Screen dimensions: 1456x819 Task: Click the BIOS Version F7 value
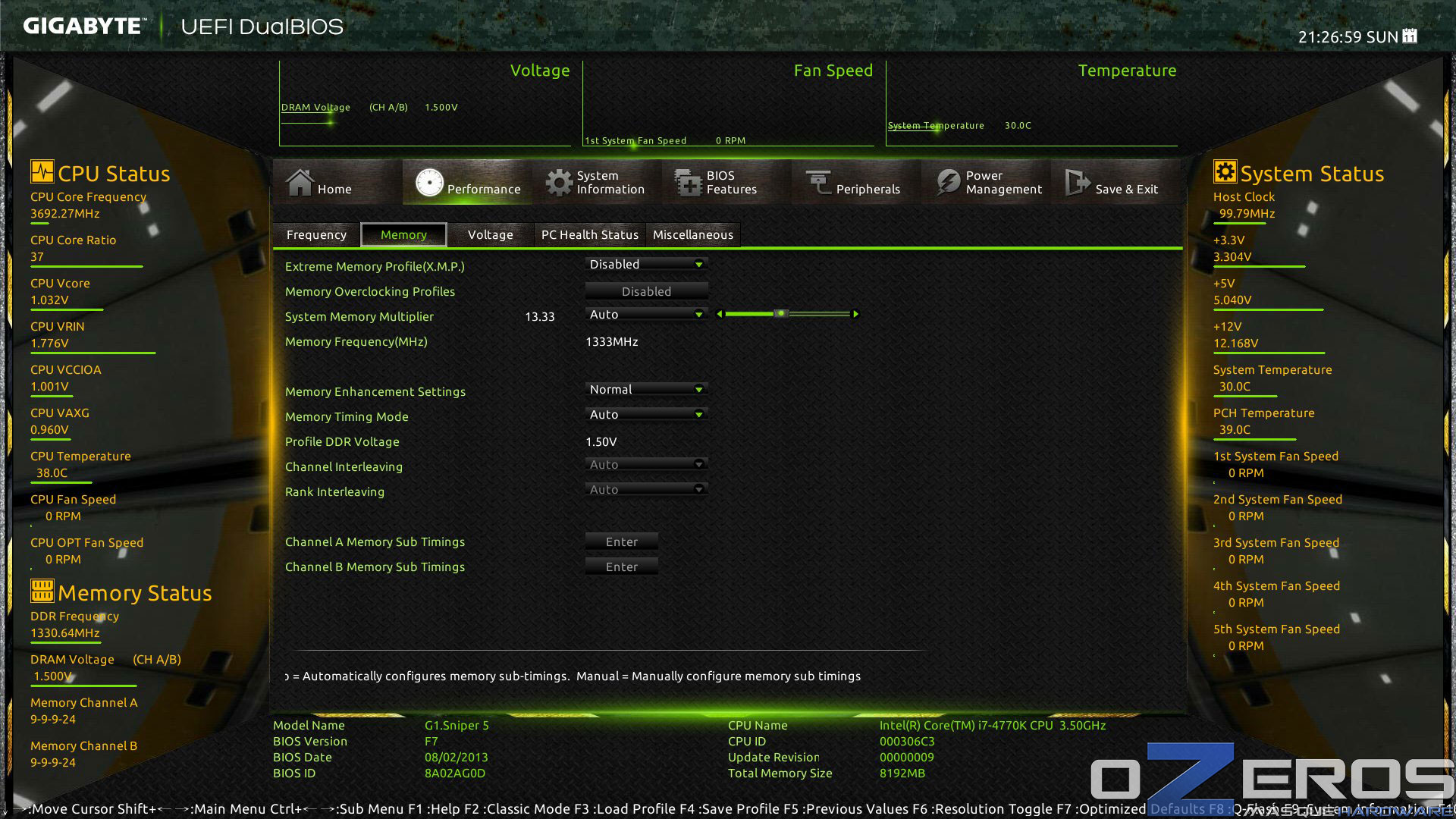pyautogui.click(x=431, y=741)
